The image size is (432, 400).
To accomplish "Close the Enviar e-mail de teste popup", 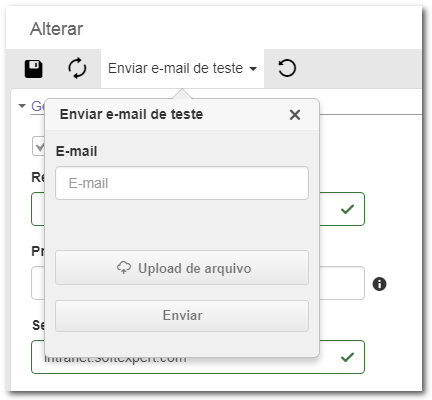I will click(295, 115).
